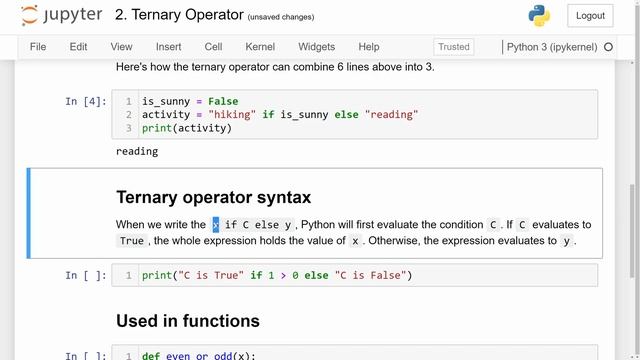Click the 'reading' output text

(137, 151)
